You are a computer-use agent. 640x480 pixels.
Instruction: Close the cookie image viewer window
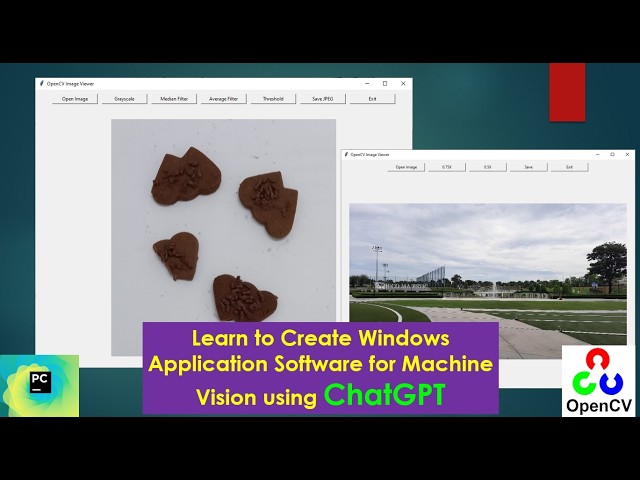point(403,83)
